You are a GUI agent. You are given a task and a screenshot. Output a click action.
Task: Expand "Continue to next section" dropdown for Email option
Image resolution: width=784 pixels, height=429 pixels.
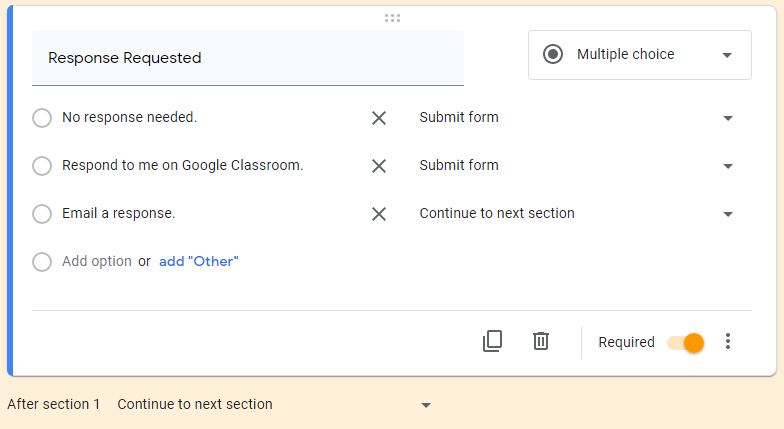(727, 214)
